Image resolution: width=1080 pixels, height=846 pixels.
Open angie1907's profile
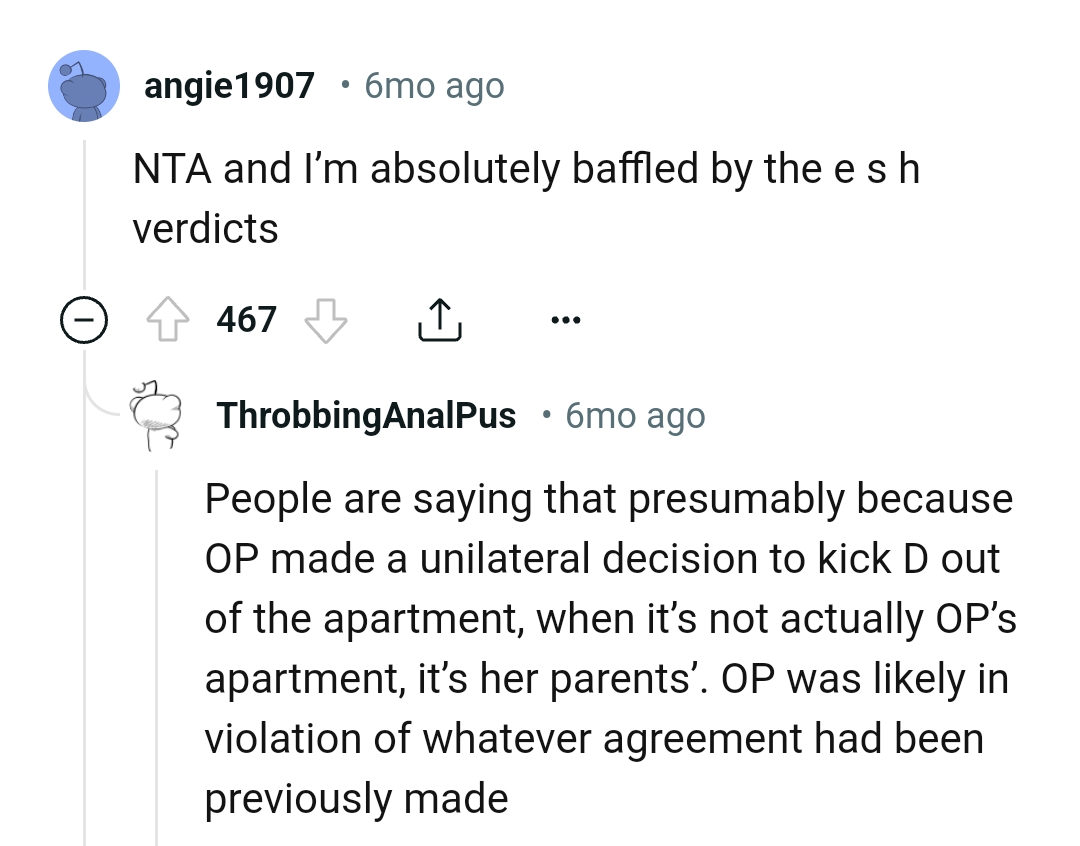(229, 85)
